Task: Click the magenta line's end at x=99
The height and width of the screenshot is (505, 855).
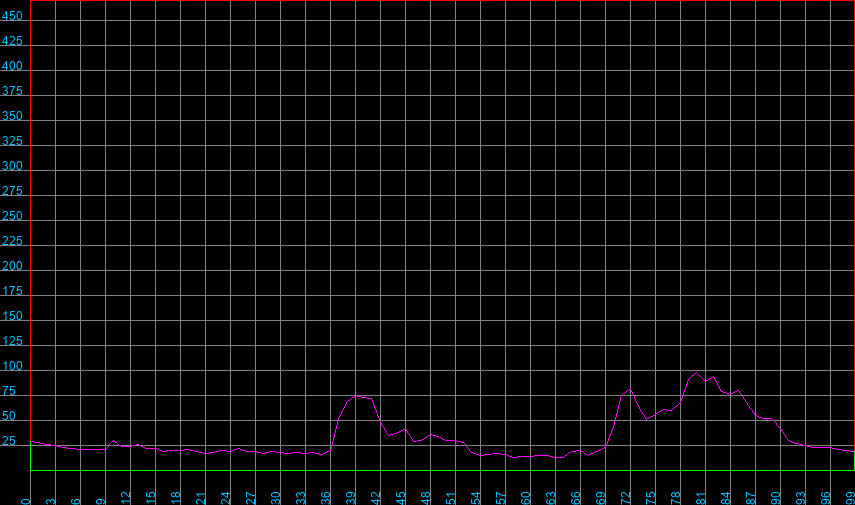Action: click(x=853, y=451)
